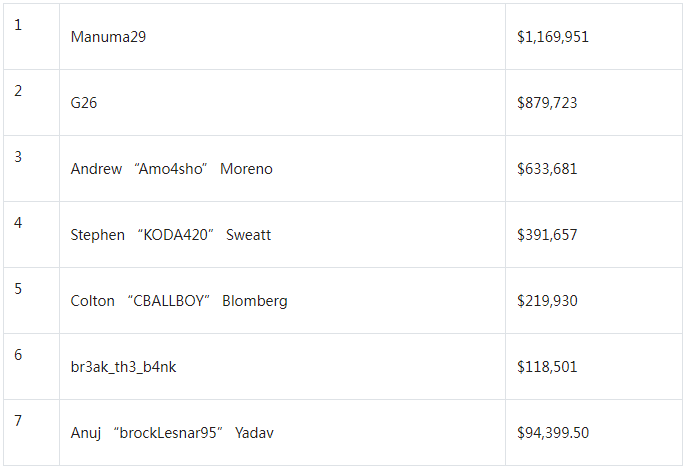Select the prize amount $118,501

[547, 367]
